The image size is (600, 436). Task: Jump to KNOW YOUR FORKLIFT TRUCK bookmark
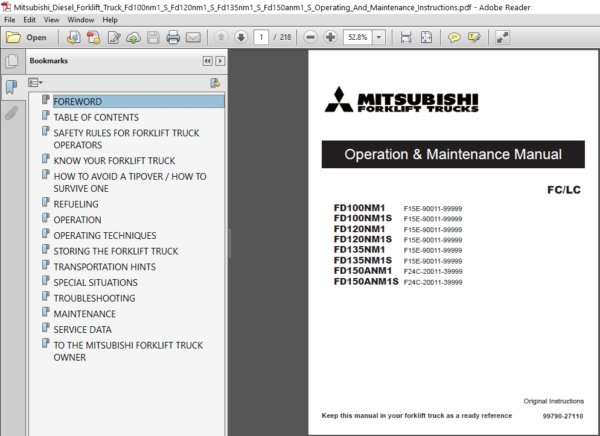click(x=114, y=161)
